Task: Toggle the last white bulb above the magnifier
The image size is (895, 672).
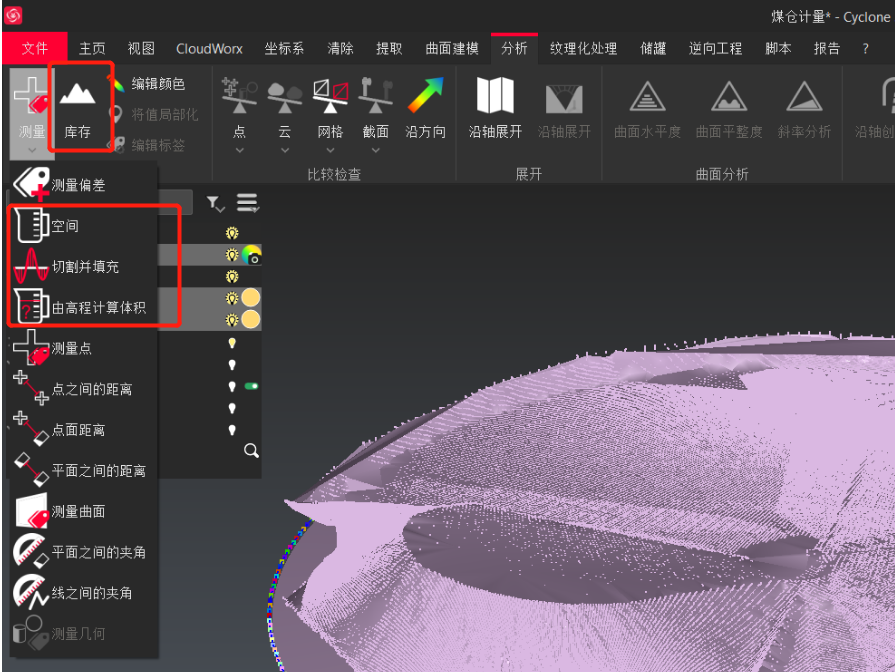Action: click(x=232, y=430)
